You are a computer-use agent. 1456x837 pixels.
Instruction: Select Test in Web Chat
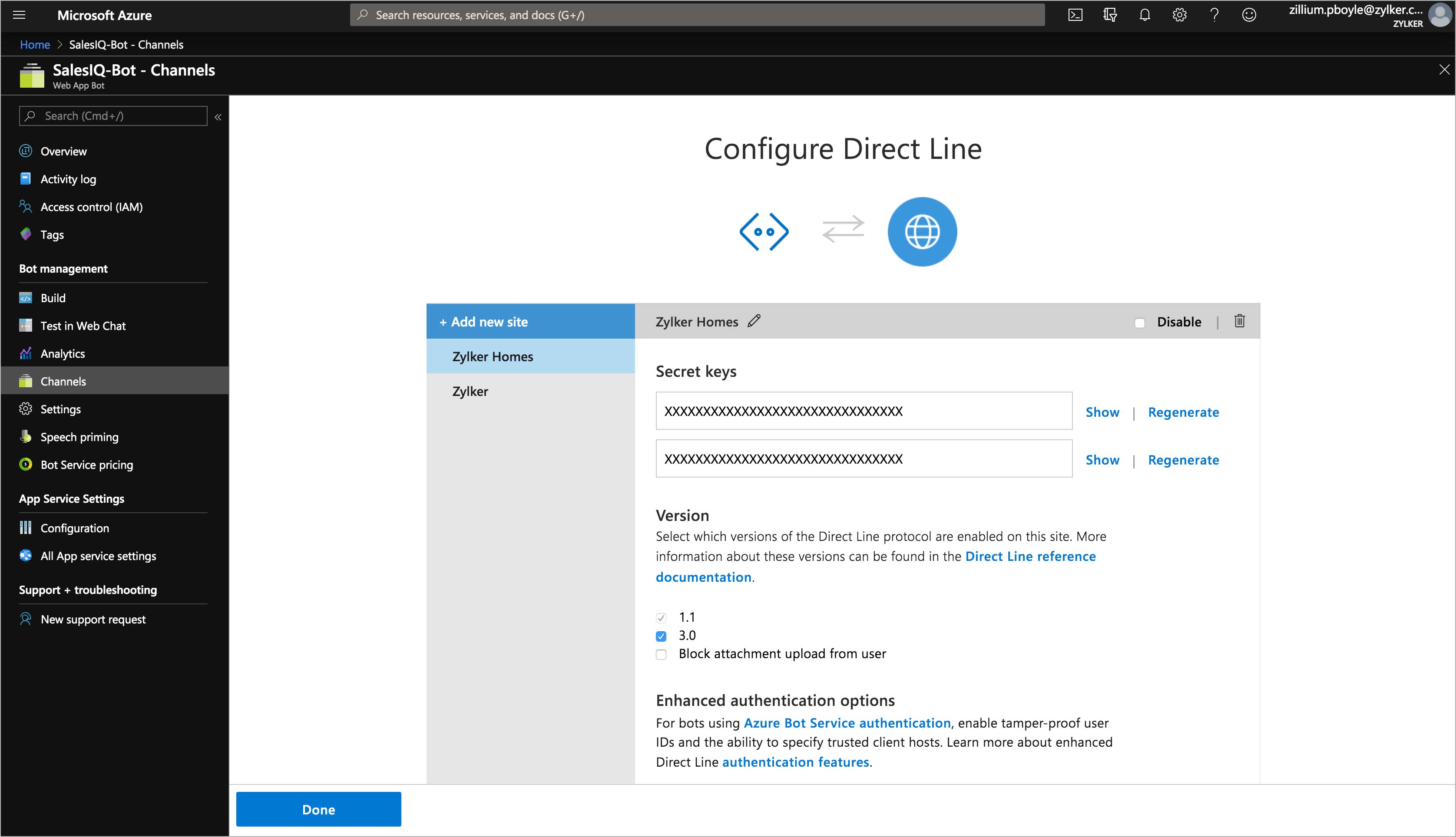(x=83, y=325)
